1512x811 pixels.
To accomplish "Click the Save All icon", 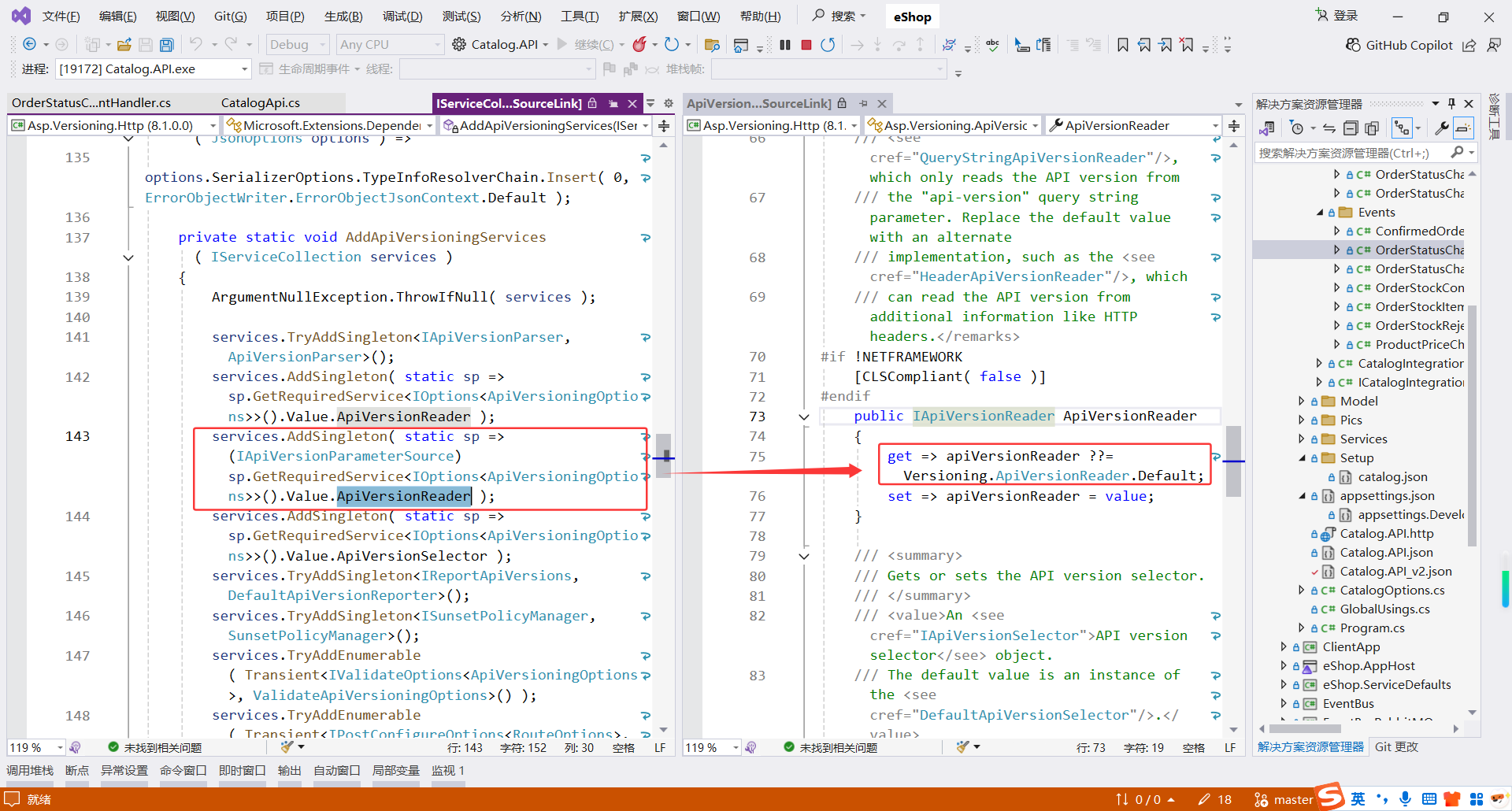I will click(166, 45).
